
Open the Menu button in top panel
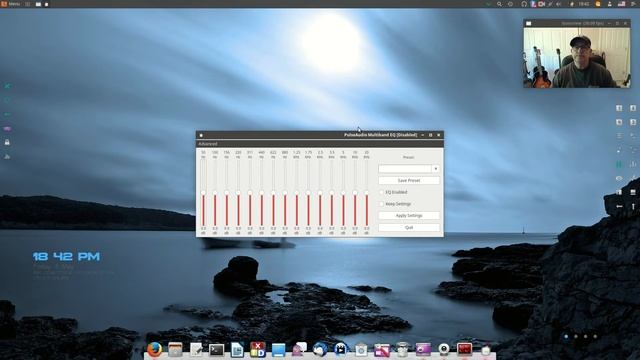(11, 4)
